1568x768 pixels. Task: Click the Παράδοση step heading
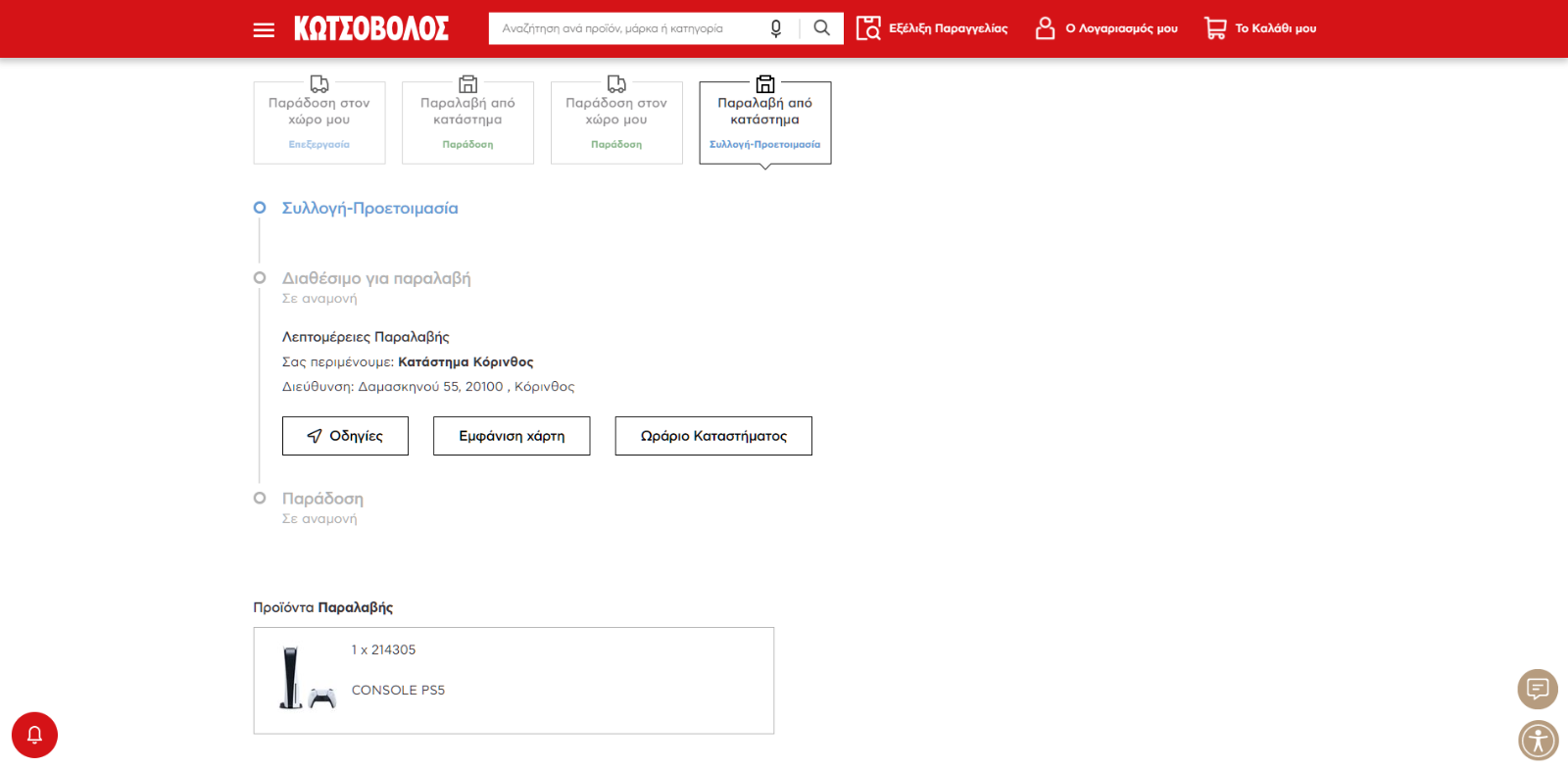pos(322,499)
